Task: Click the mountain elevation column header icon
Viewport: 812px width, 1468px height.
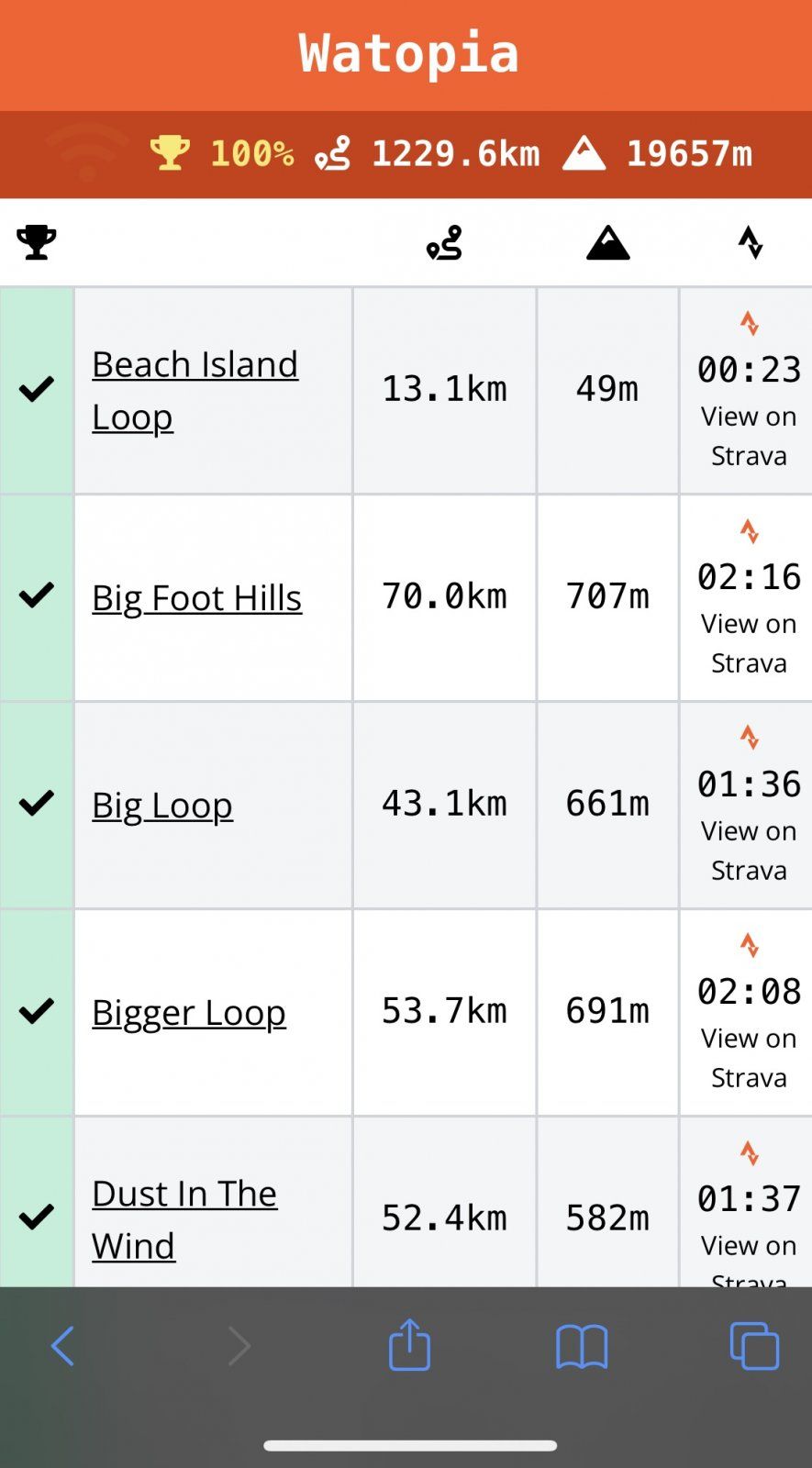Action: (x=607, y=244)
